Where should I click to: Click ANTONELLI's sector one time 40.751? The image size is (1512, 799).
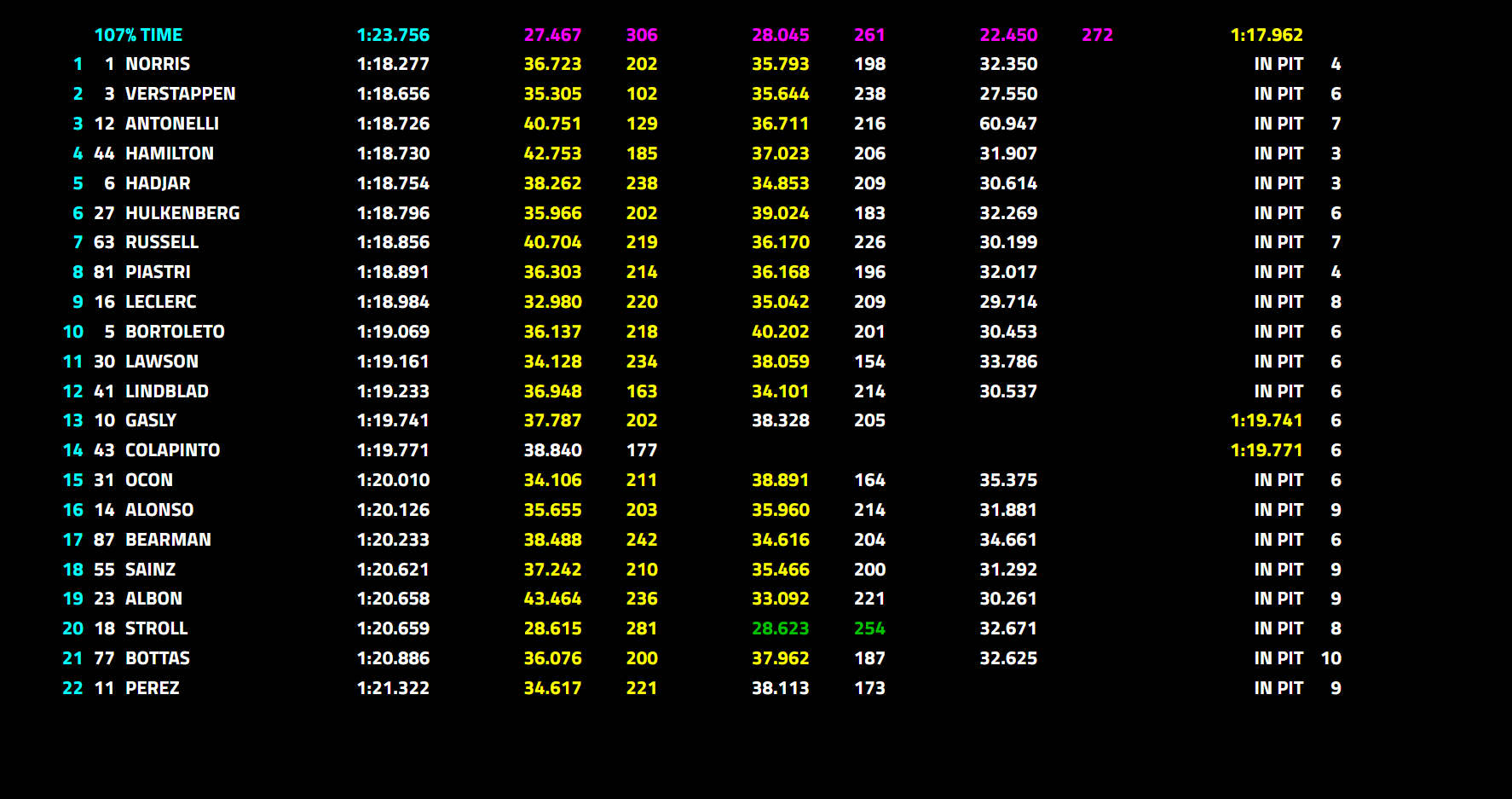pyautogui.click(x=552, y=124)
